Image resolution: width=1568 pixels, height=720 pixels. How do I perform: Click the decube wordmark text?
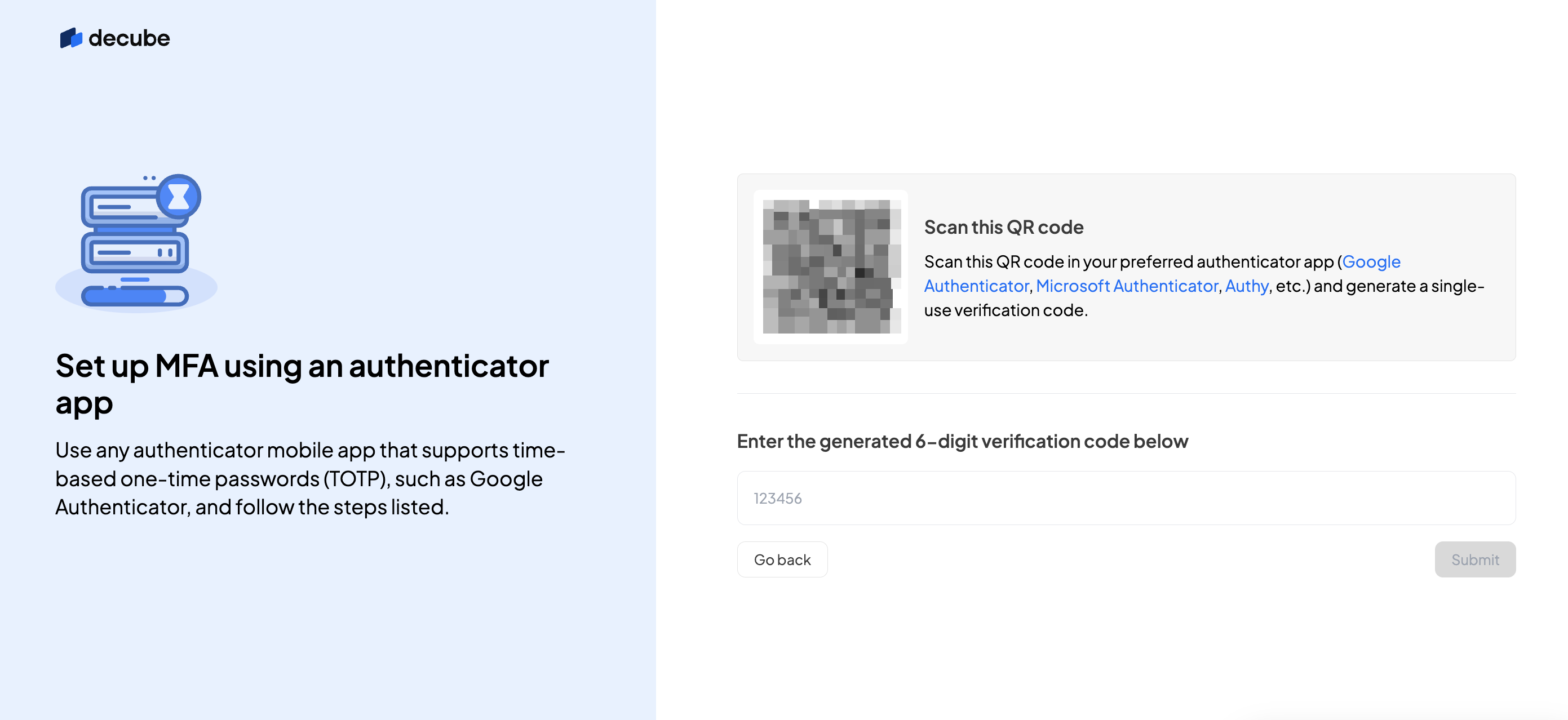pos(129,38)
